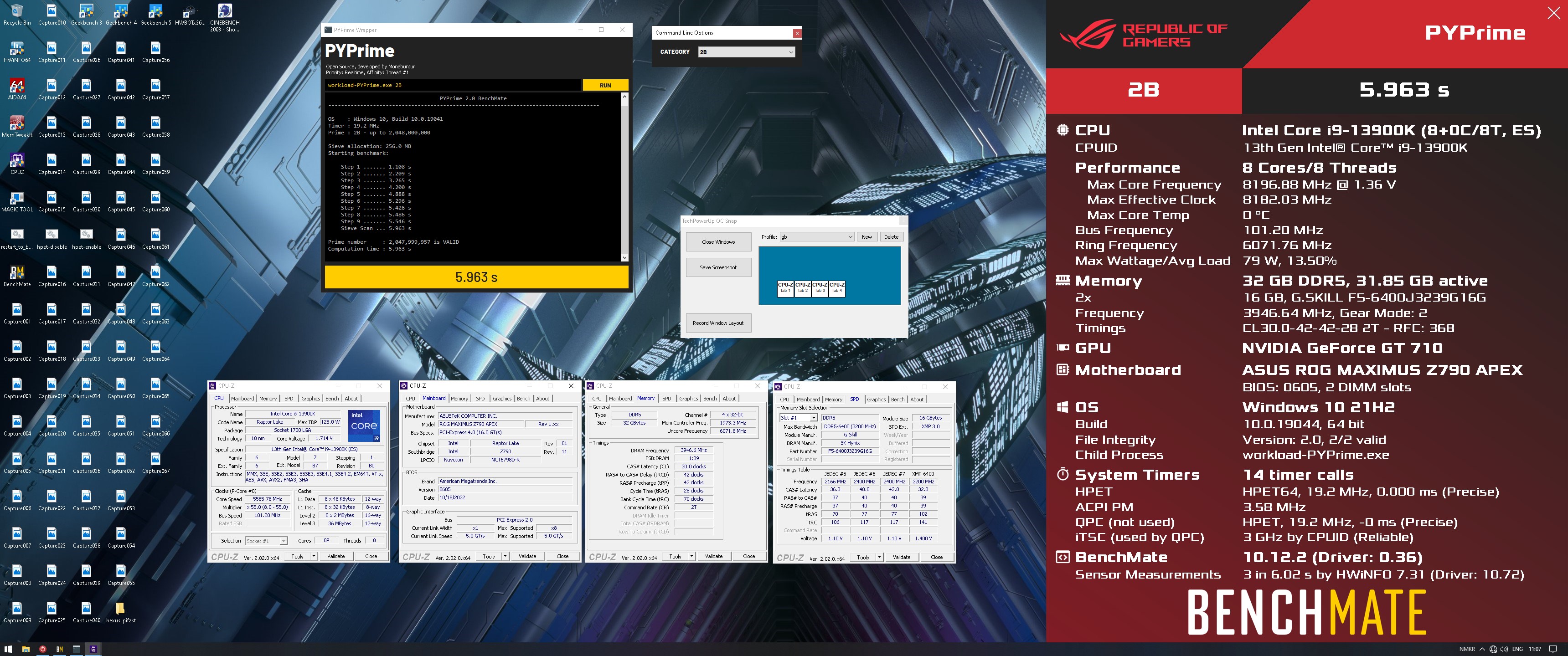Click the PYPrime output vertical scrollbar
Screen dimensions: 1568x656
click(624, 177)
